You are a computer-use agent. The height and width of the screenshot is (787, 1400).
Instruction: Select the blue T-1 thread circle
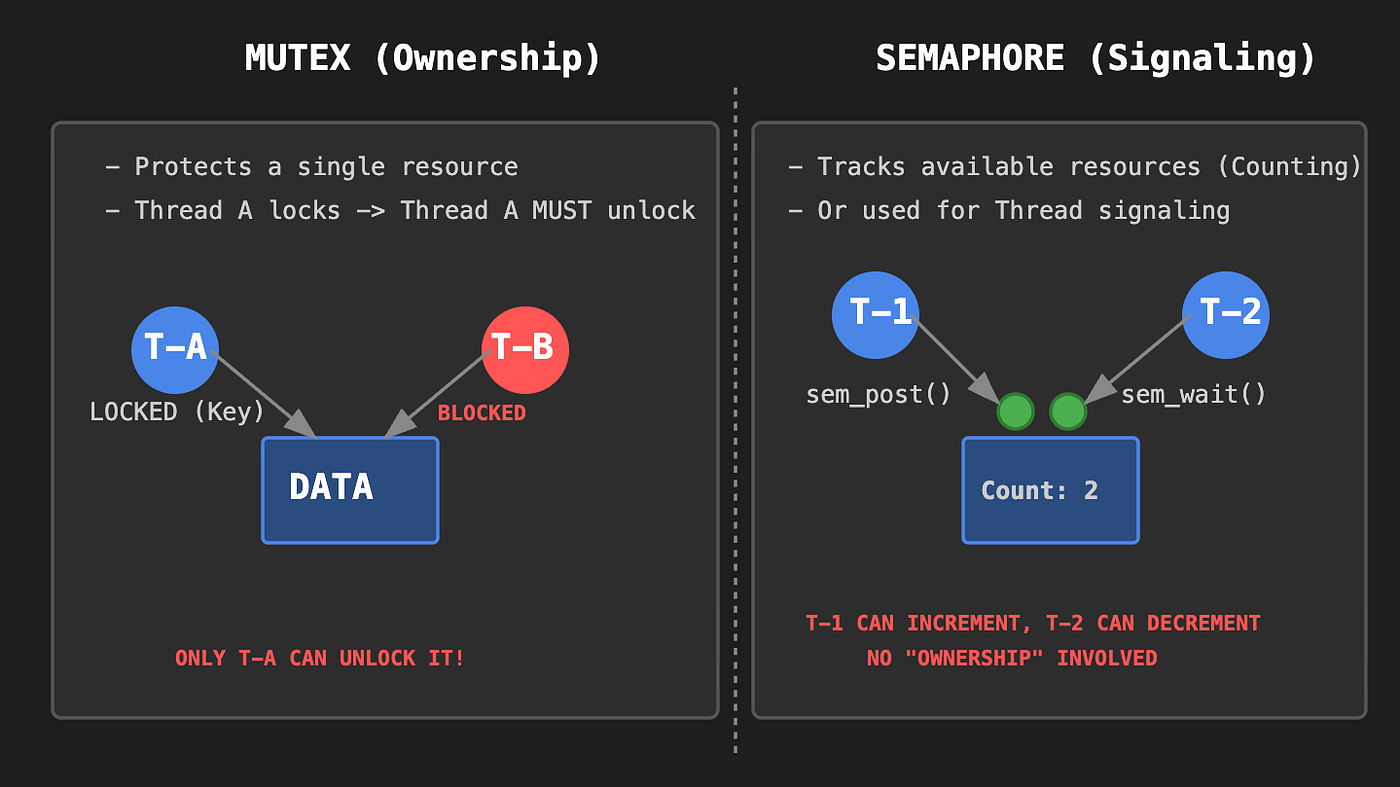876,315
